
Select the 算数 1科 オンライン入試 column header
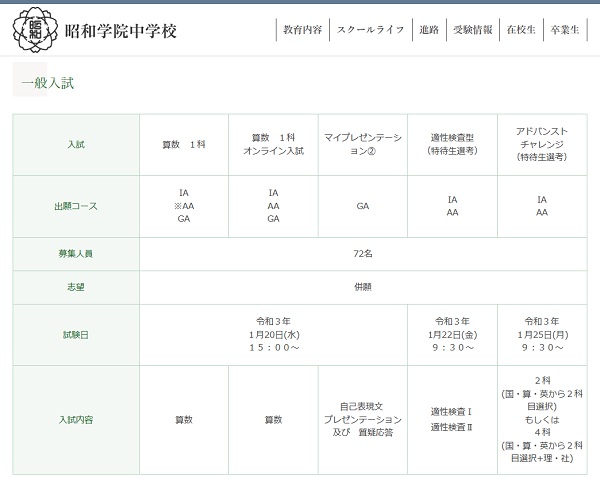coord(273,145)
